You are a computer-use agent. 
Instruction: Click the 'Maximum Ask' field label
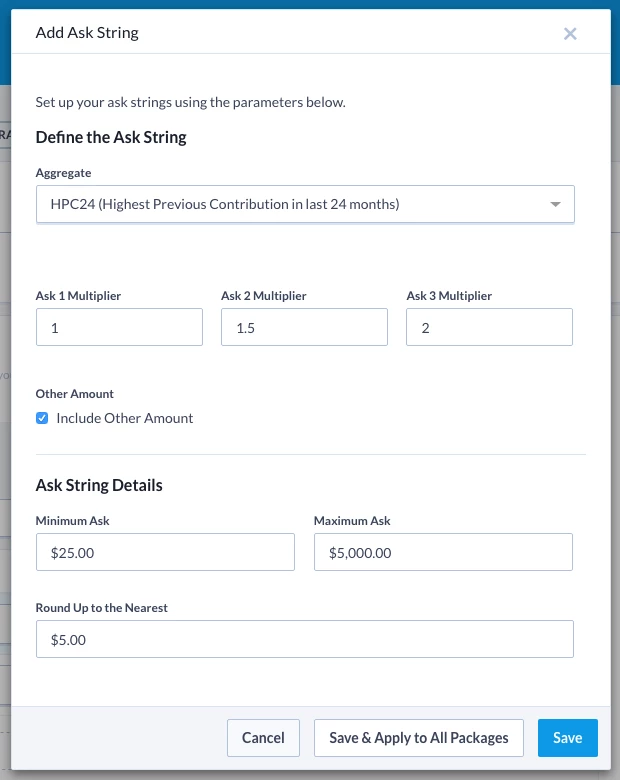tap(352, 521)
